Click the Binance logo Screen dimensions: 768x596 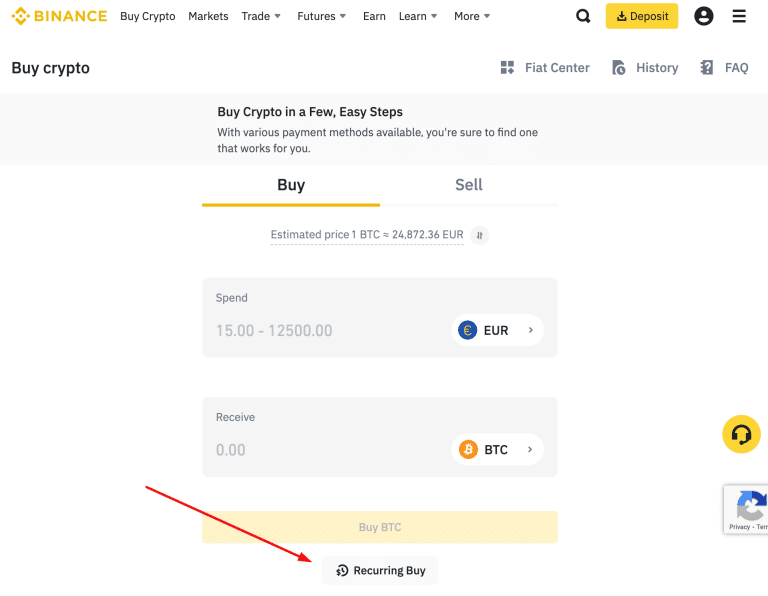[59, 16]
